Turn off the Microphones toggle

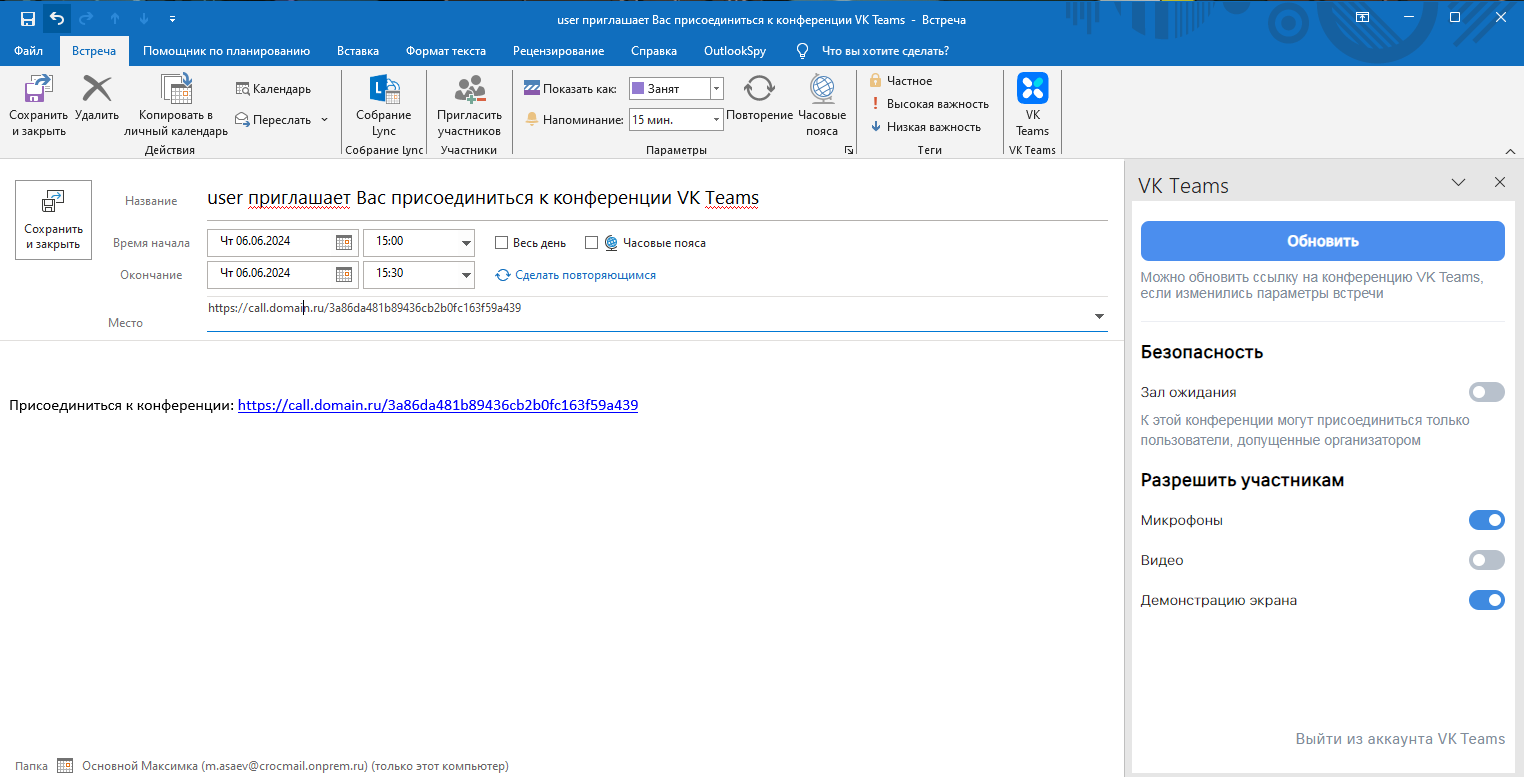coord(1486,520)
